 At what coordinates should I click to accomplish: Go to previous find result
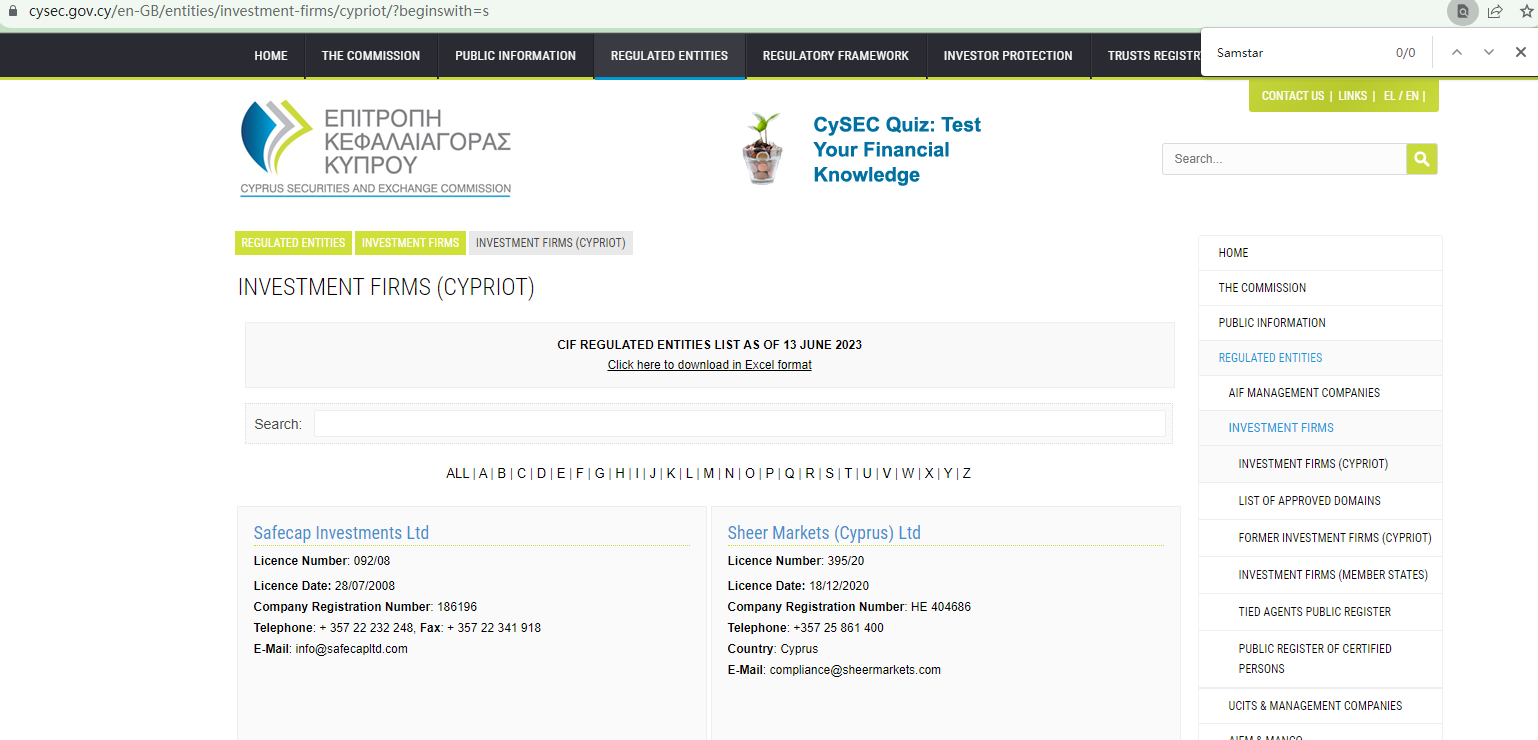click(1457, 52)
